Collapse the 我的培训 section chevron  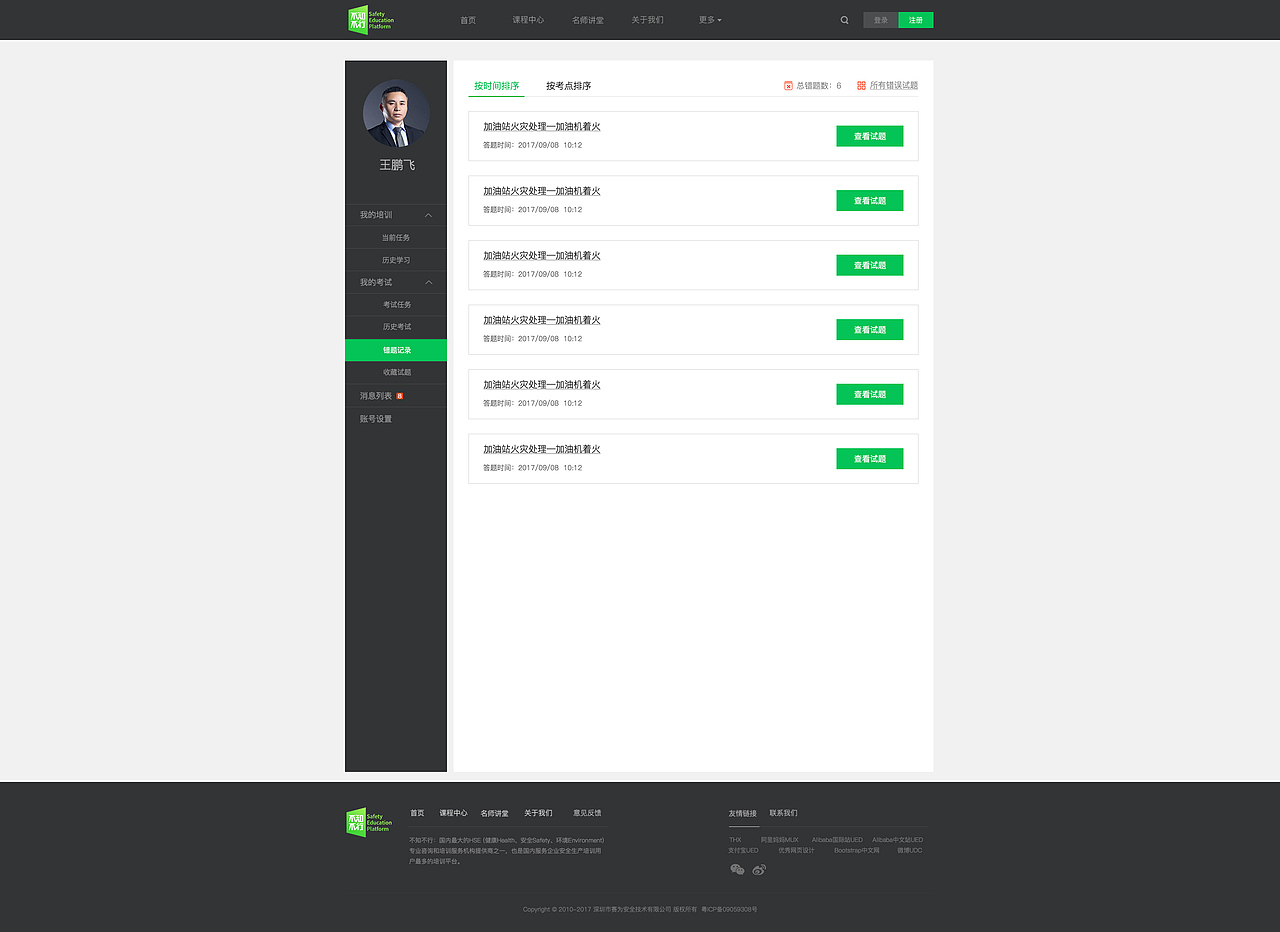pyautogui.click(x=428, y=215)
